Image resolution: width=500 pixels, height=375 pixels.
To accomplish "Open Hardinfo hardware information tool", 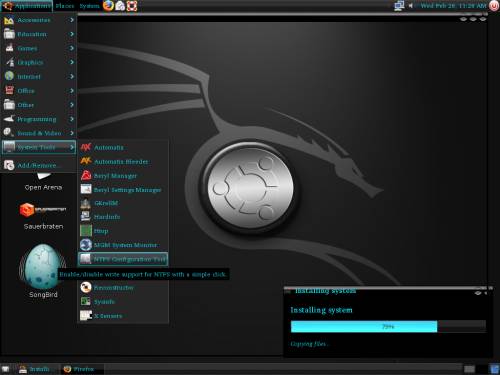I will (x=123, y=217).
